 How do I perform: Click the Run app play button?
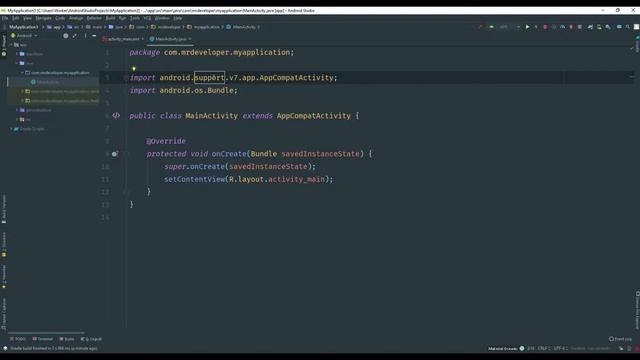click(x=527, y=27)
